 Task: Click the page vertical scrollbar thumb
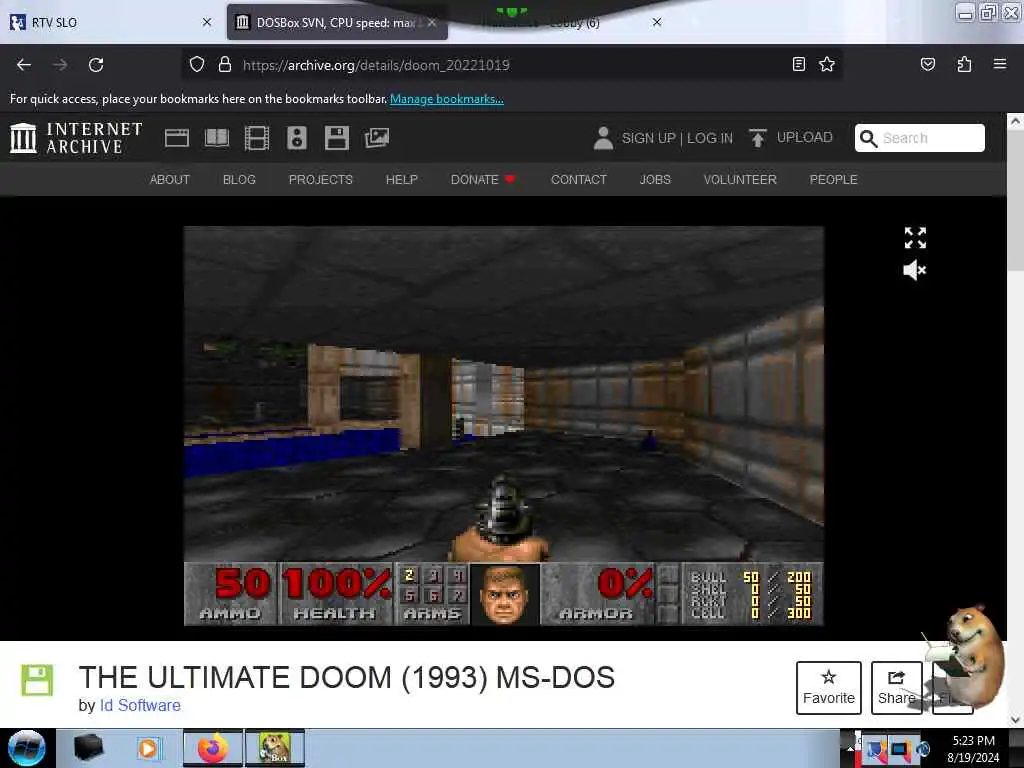pos(1015,202)
